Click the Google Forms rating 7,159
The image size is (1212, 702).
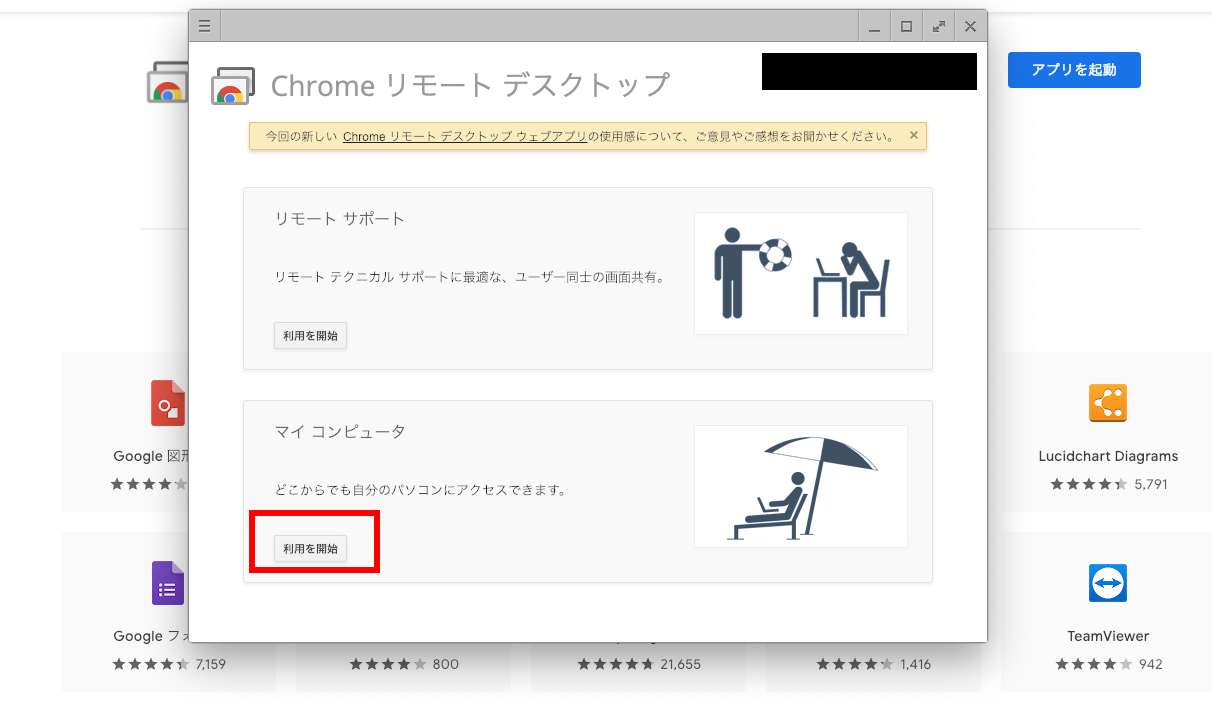(168, 664)
